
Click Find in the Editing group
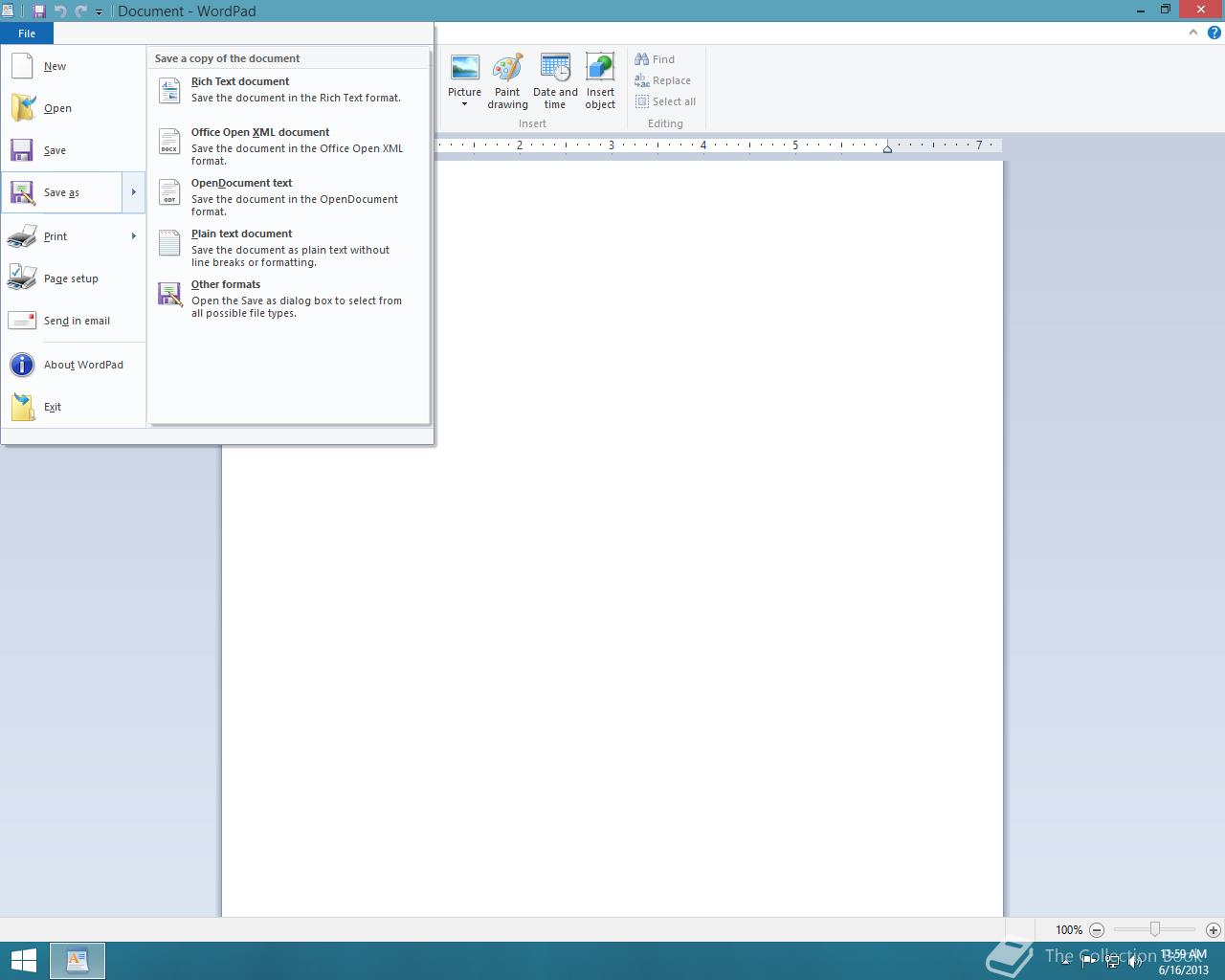click(x=655, y=59)
